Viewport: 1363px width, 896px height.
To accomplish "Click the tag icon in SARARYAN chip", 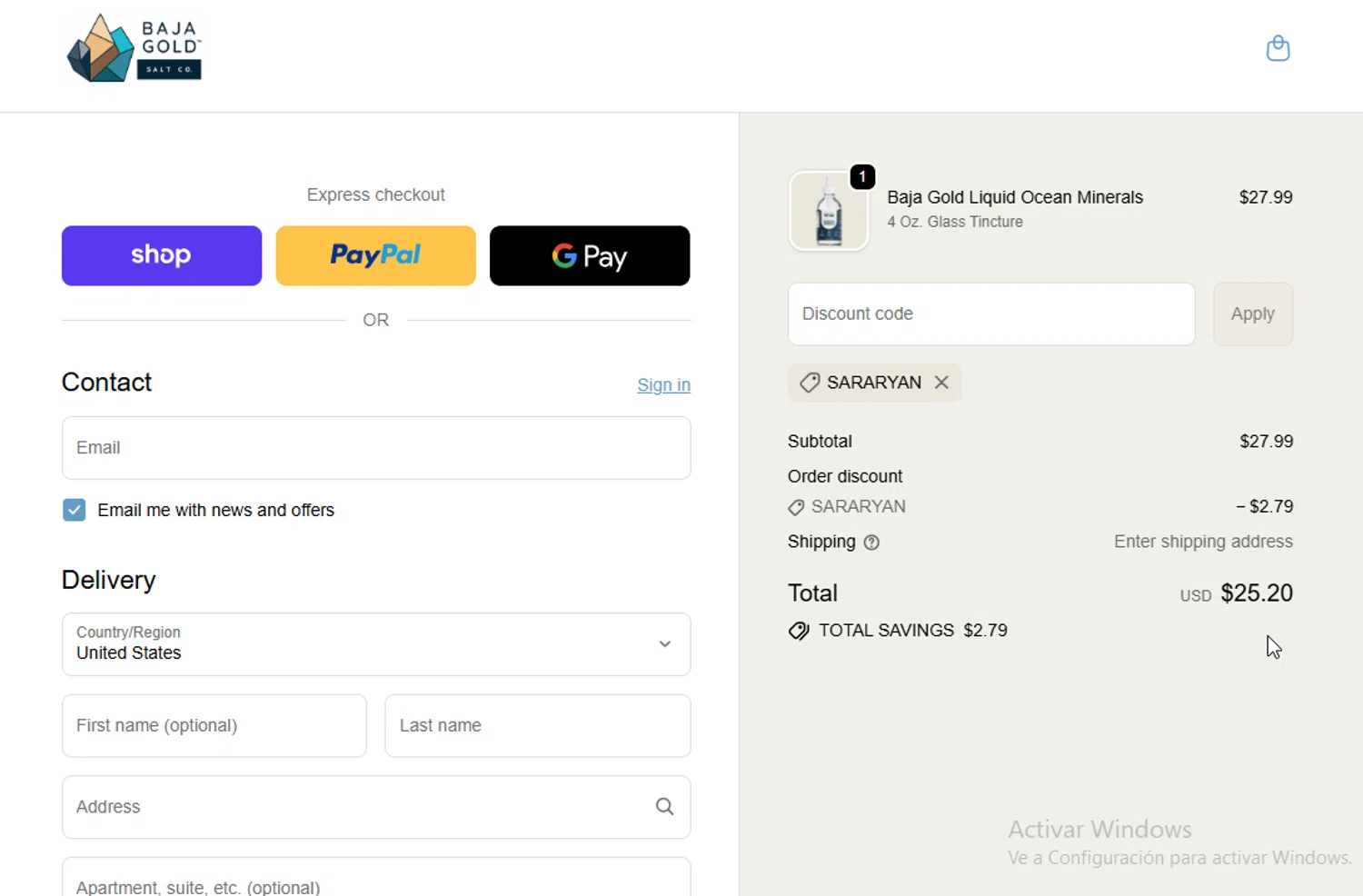I will click(x=809, y=383).
